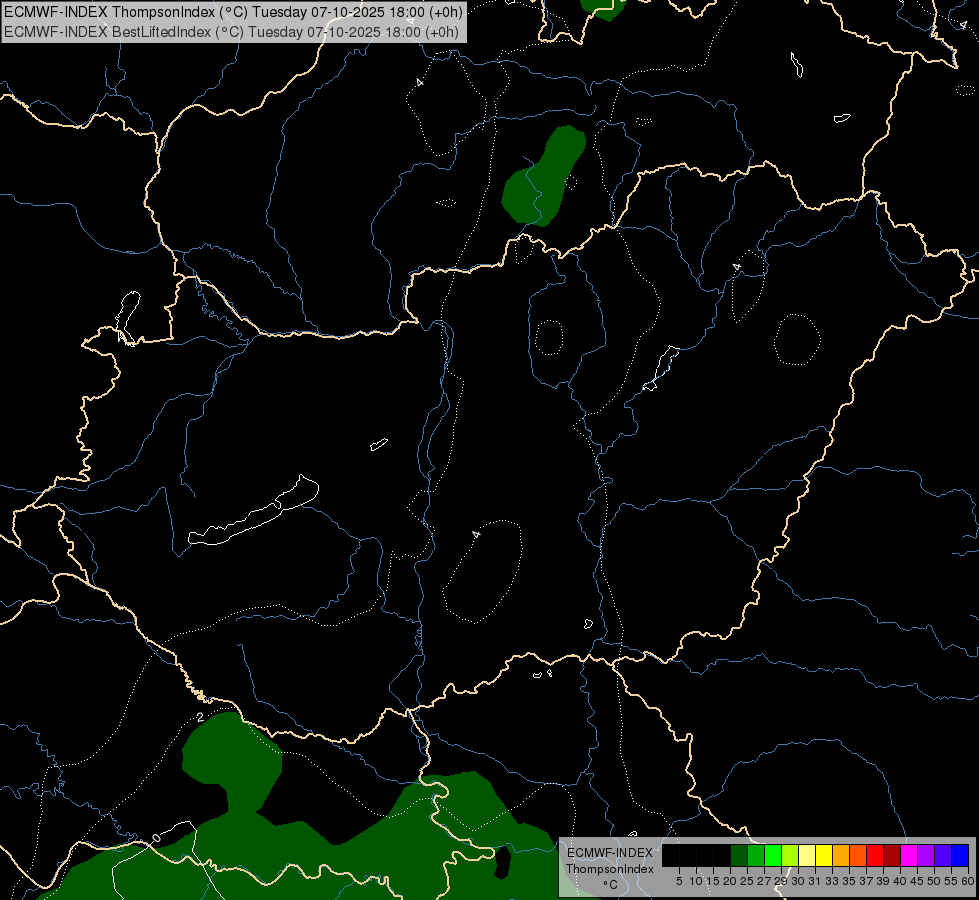Click the dark green 20–25 legend swatch
The width and height of the screenshot is (979, 900).
(x=739, y=855)
